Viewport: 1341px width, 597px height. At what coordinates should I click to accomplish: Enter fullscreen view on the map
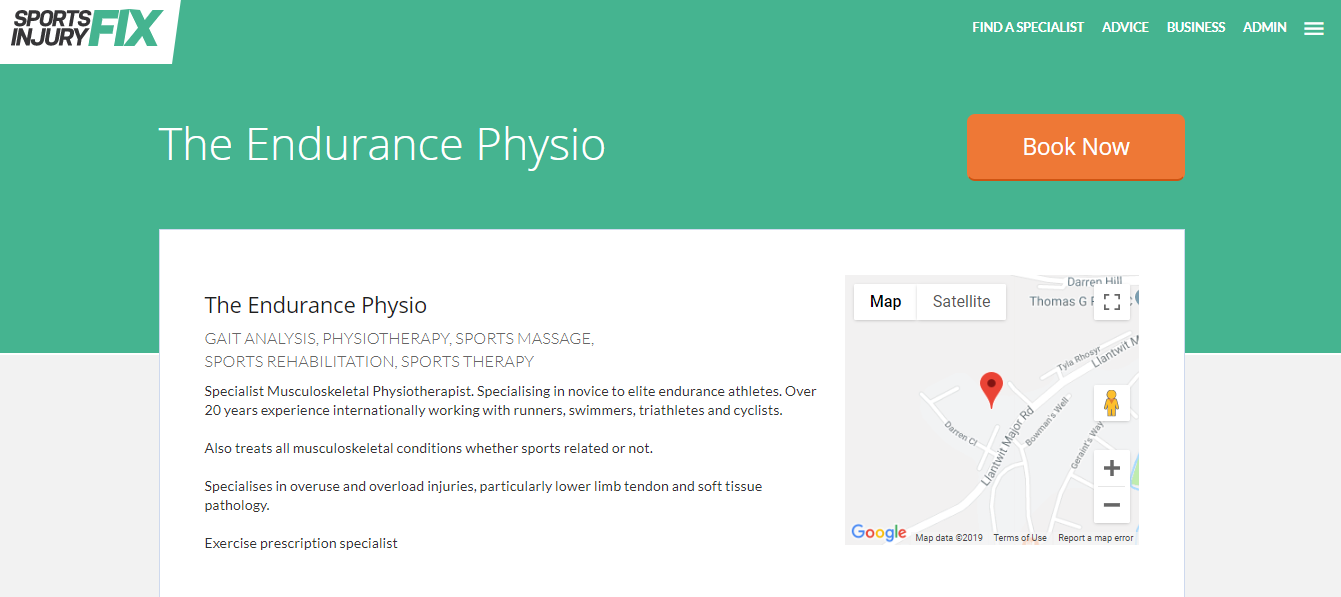(x=1111, y=301)
